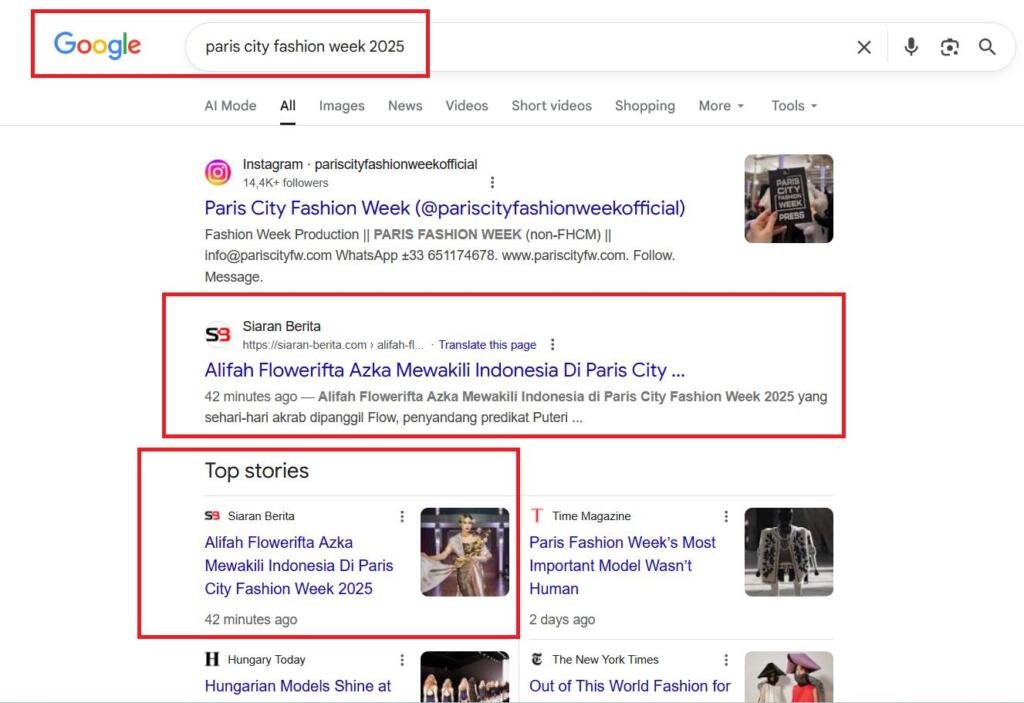The width and height of the screenshot is (1024, 703).
Task: Open three-dot menu for Siaran Berita result
Action: click(553, 344)
